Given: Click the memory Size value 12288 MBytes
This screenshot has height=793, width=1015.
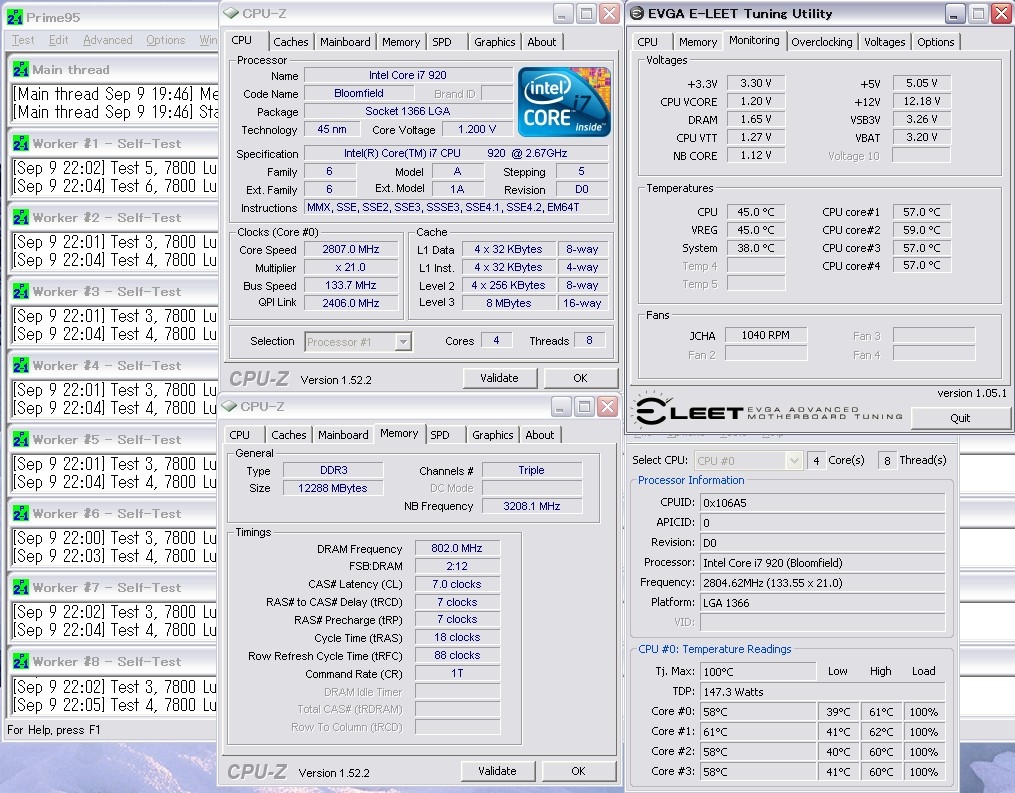Looking at the screenshot, I should (333, 488).
